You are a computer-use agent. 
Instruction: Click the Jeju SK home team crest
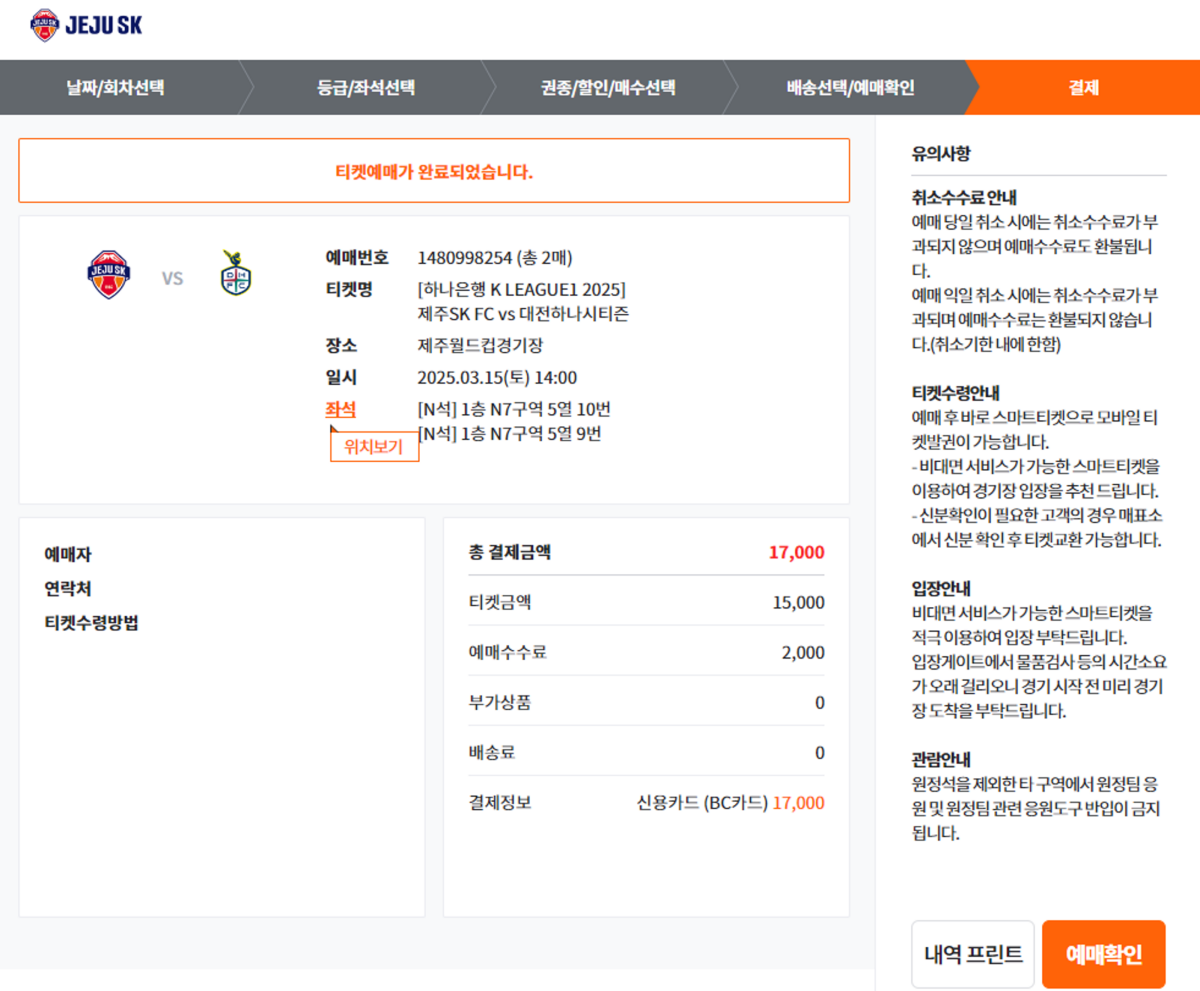pos(109,275)
